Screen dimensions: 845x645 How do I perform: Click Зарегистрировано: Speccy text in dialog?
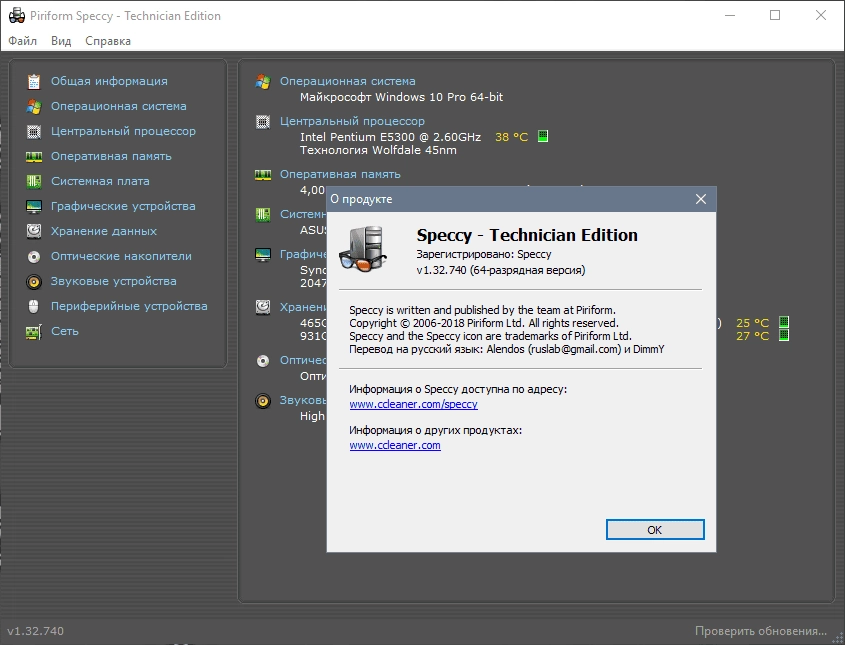click(x=483, y=254)
